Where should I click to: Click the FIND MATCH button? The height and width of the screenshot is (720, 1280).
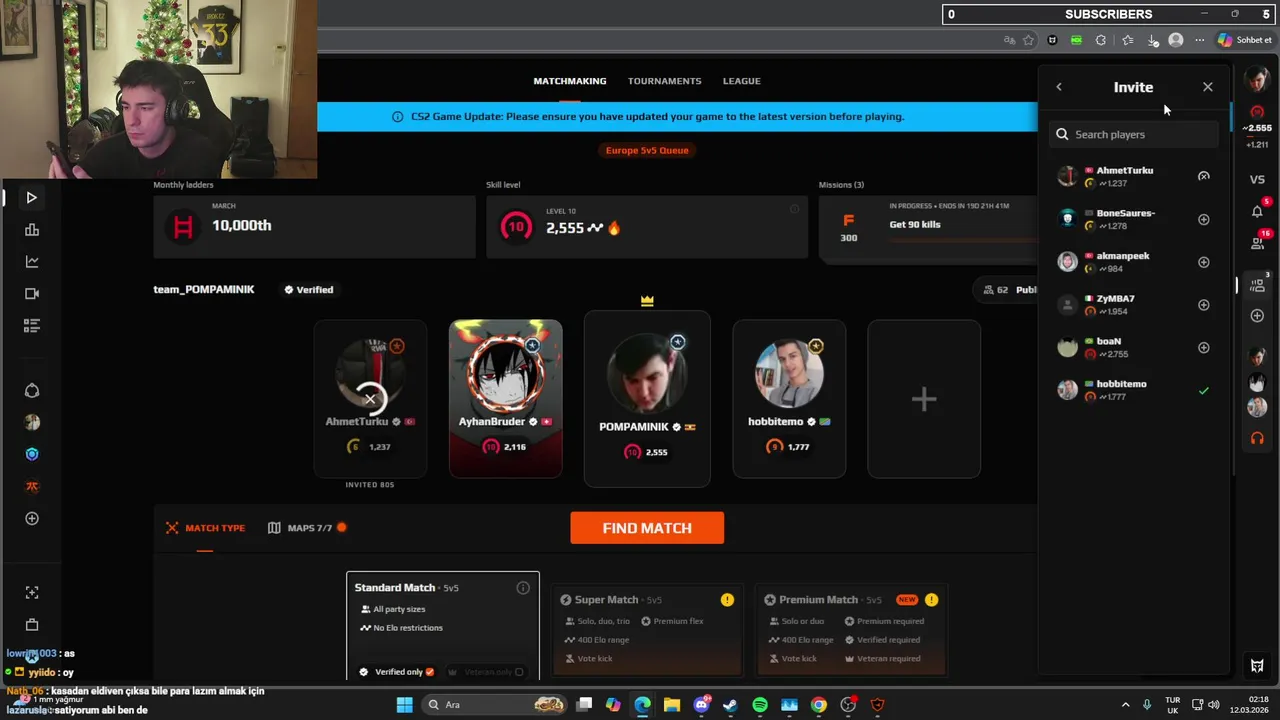[x=647, y=528]
